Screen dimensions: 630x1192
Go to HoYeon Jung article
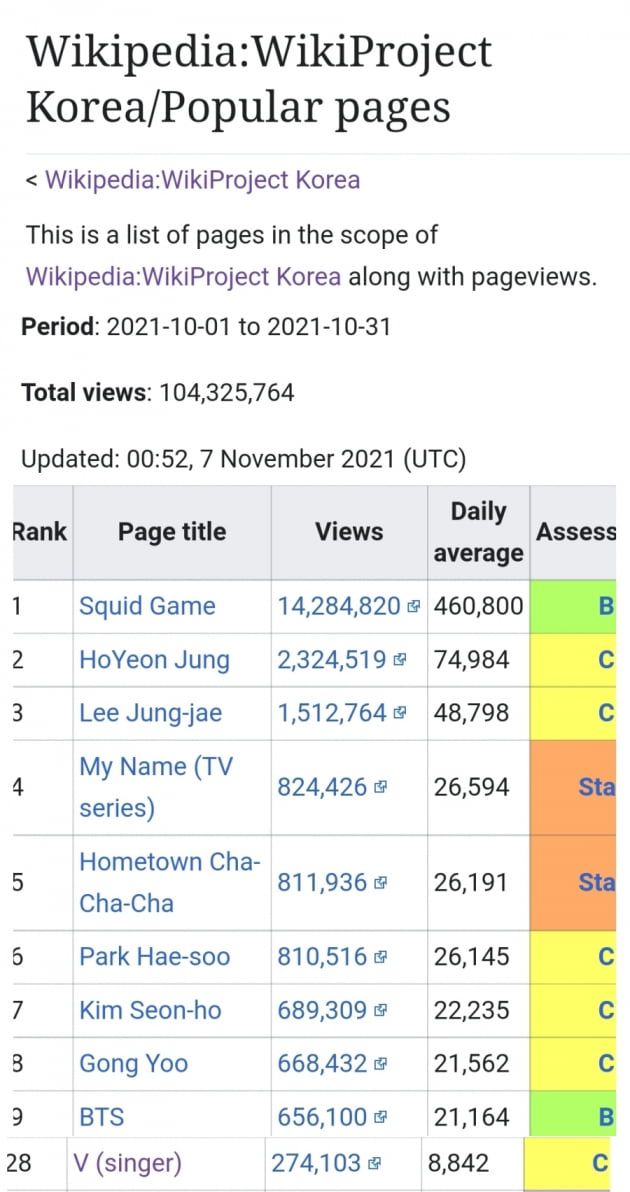click(154, 660)
